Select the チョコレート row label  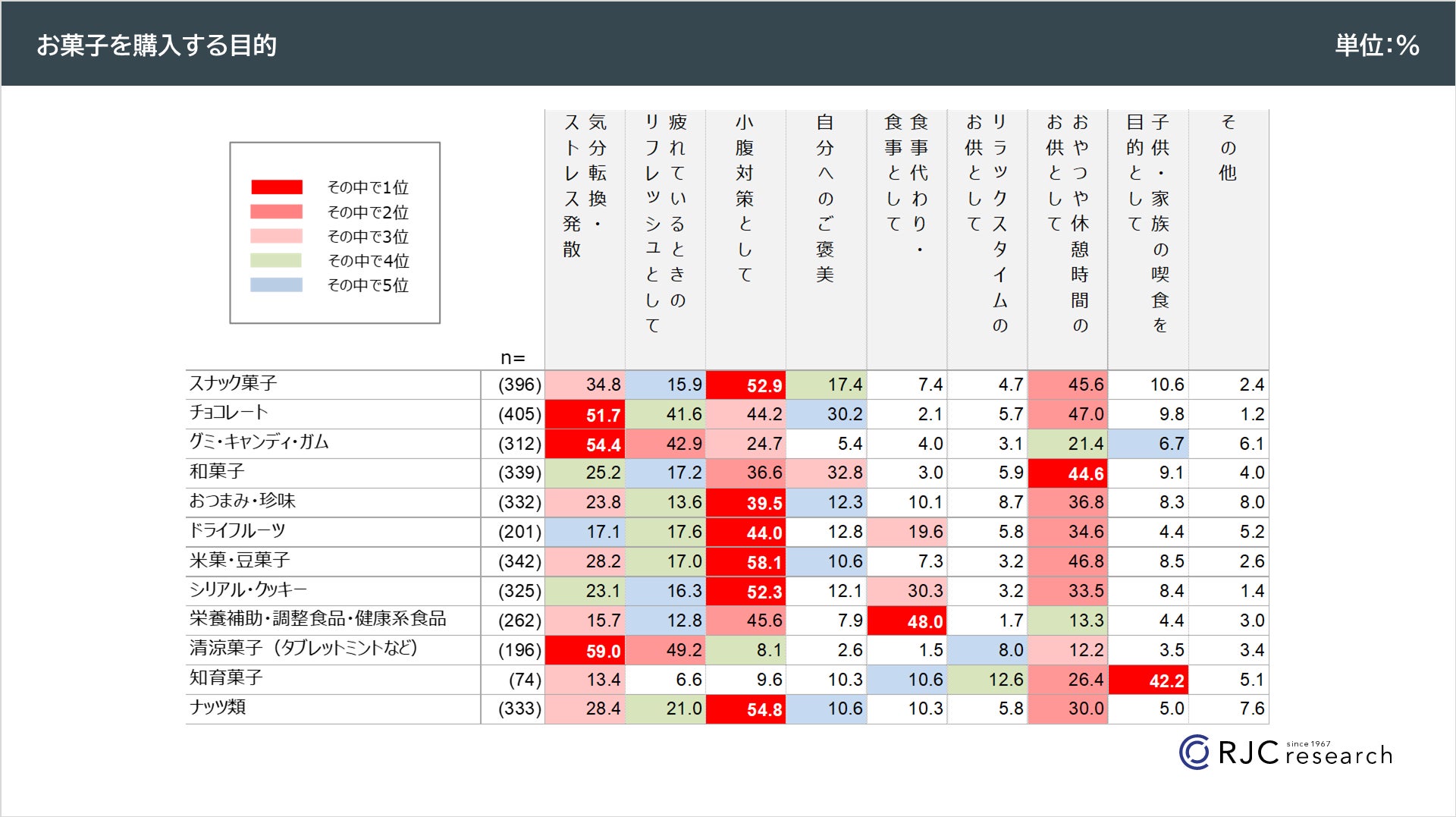229,413
